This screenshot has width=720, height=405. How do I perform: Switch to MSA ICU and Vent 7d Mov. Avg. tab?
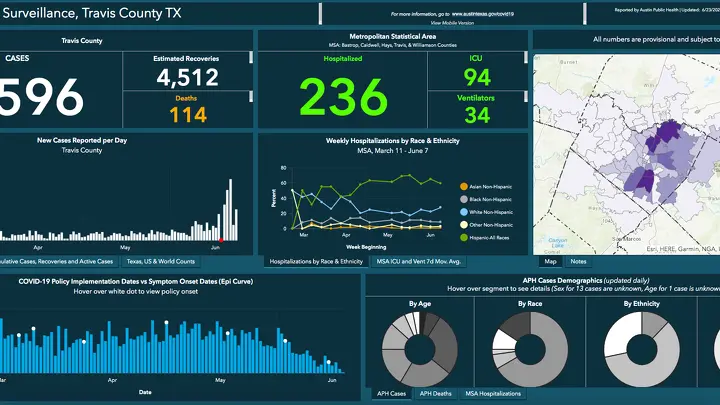pos(419,261)
